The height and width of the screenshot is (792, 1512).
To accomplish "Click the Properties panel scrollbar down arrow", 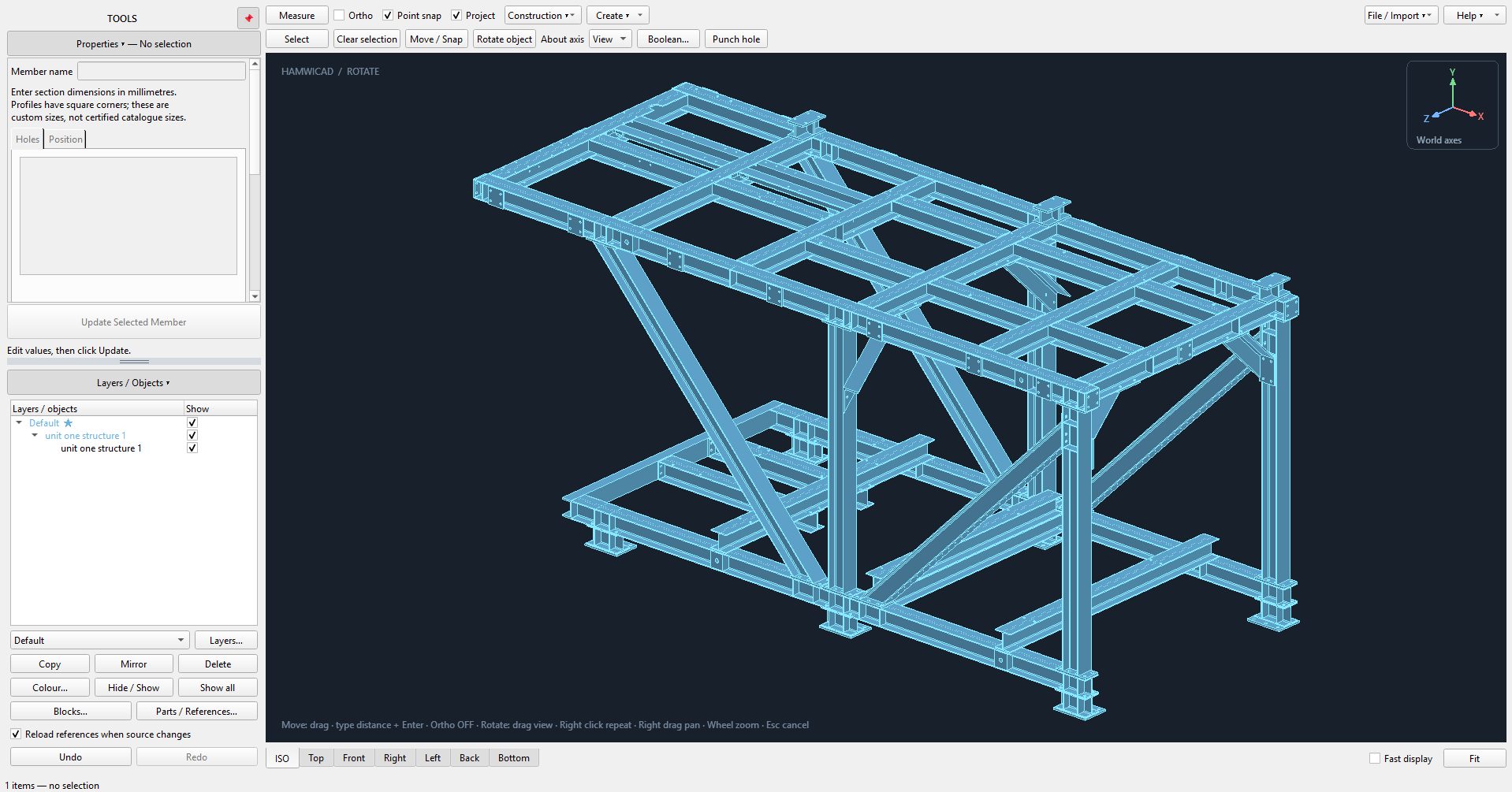I will click(255, 296).
